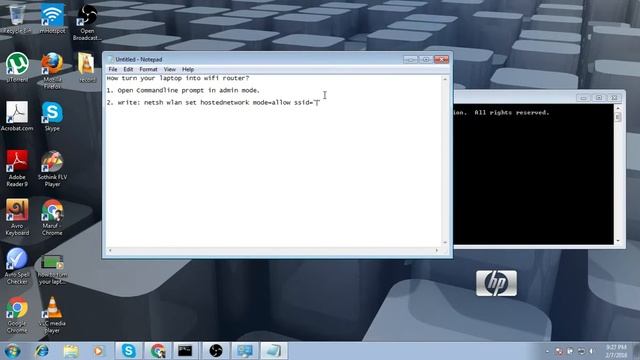The width and height of the screenshot is (640, 360).
Task: Select the 'how to turn your lapt...' video file
Action: pyautogui.click(x=52, y=269)
